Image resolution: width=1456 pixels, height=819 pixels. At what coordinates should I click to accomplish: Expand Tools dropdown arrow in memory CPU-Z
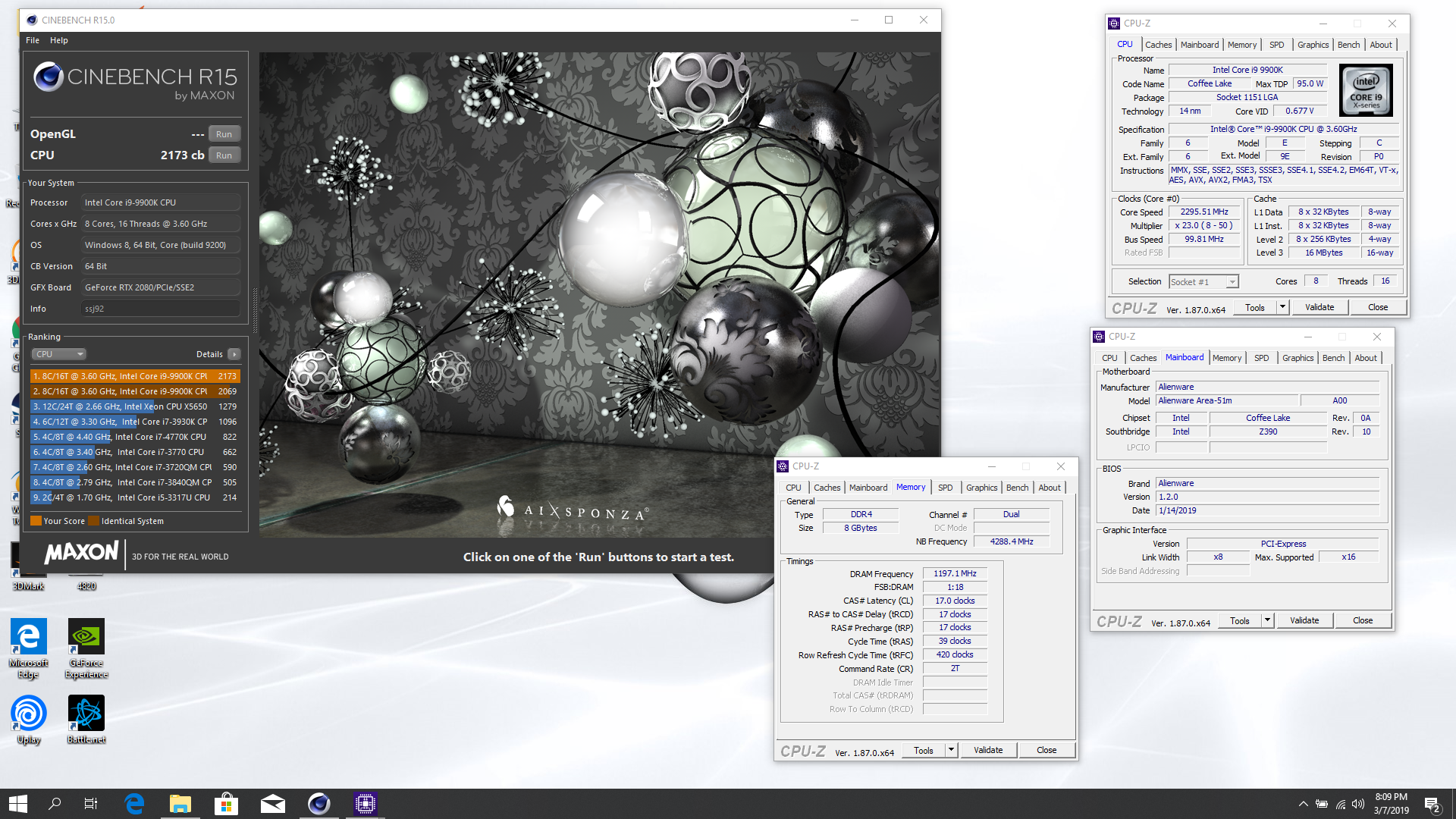[x=951, y=750]
